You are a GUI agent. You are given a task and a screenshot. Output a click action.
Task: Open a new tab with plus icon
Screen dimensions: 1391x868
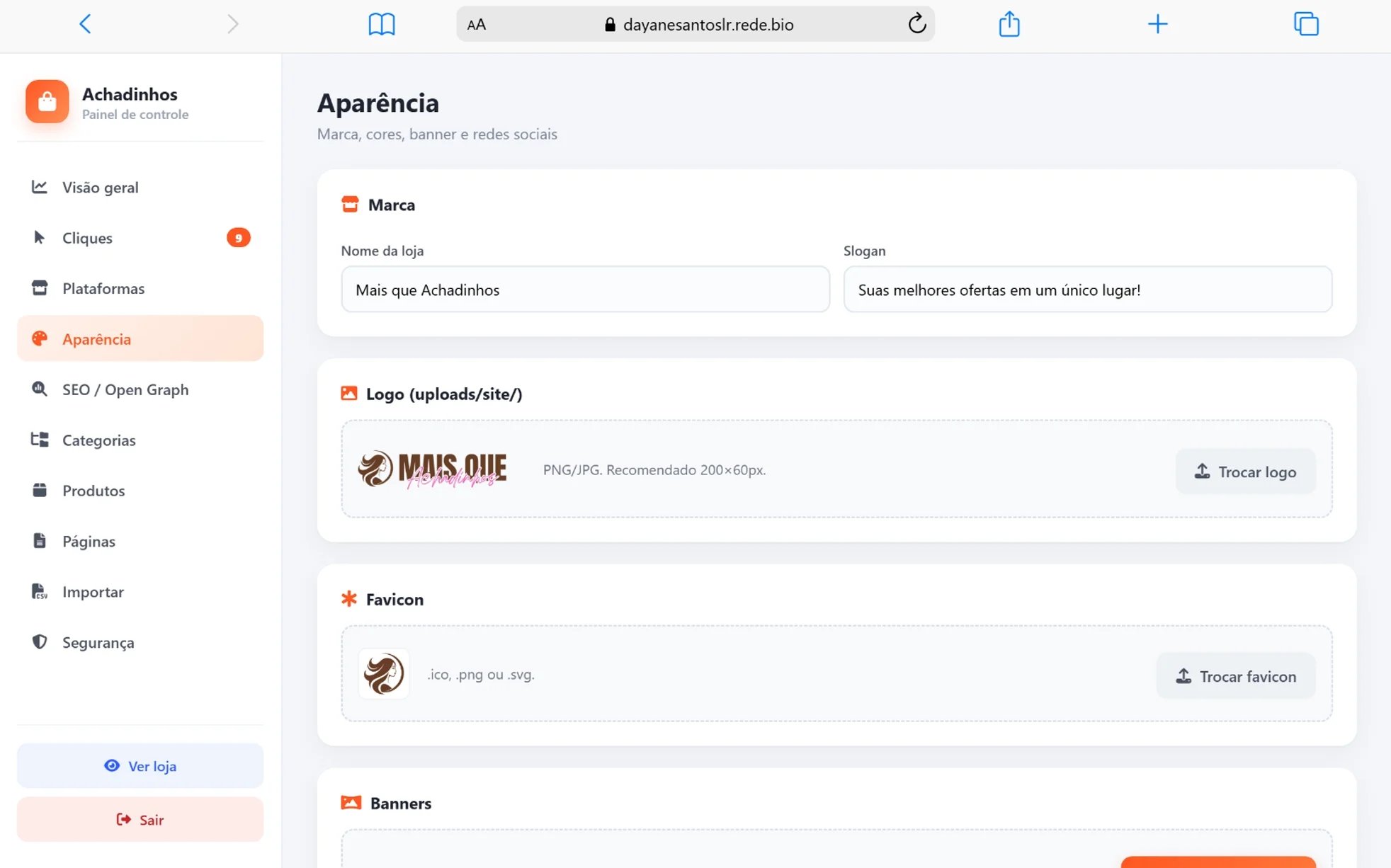pyautogui.click(x=1157, y=24)
